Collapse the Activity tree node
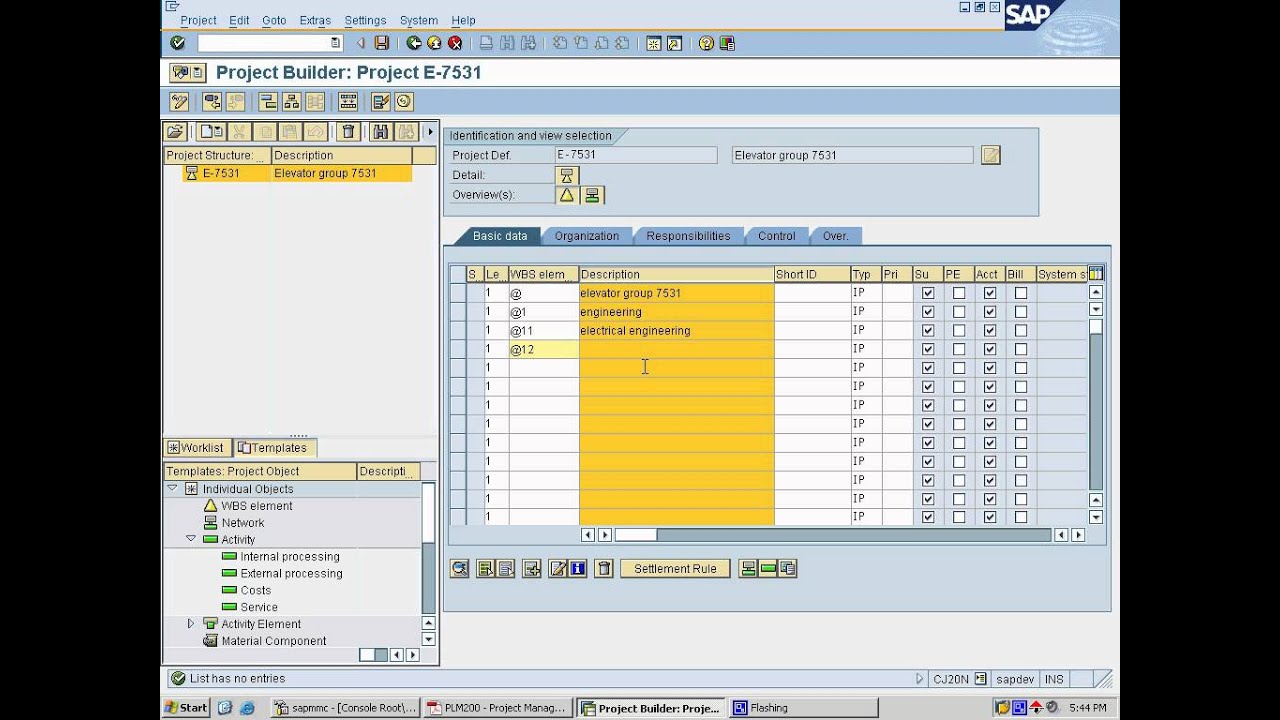The height and width of the screenshot is (720, 1280). (191, 539)
